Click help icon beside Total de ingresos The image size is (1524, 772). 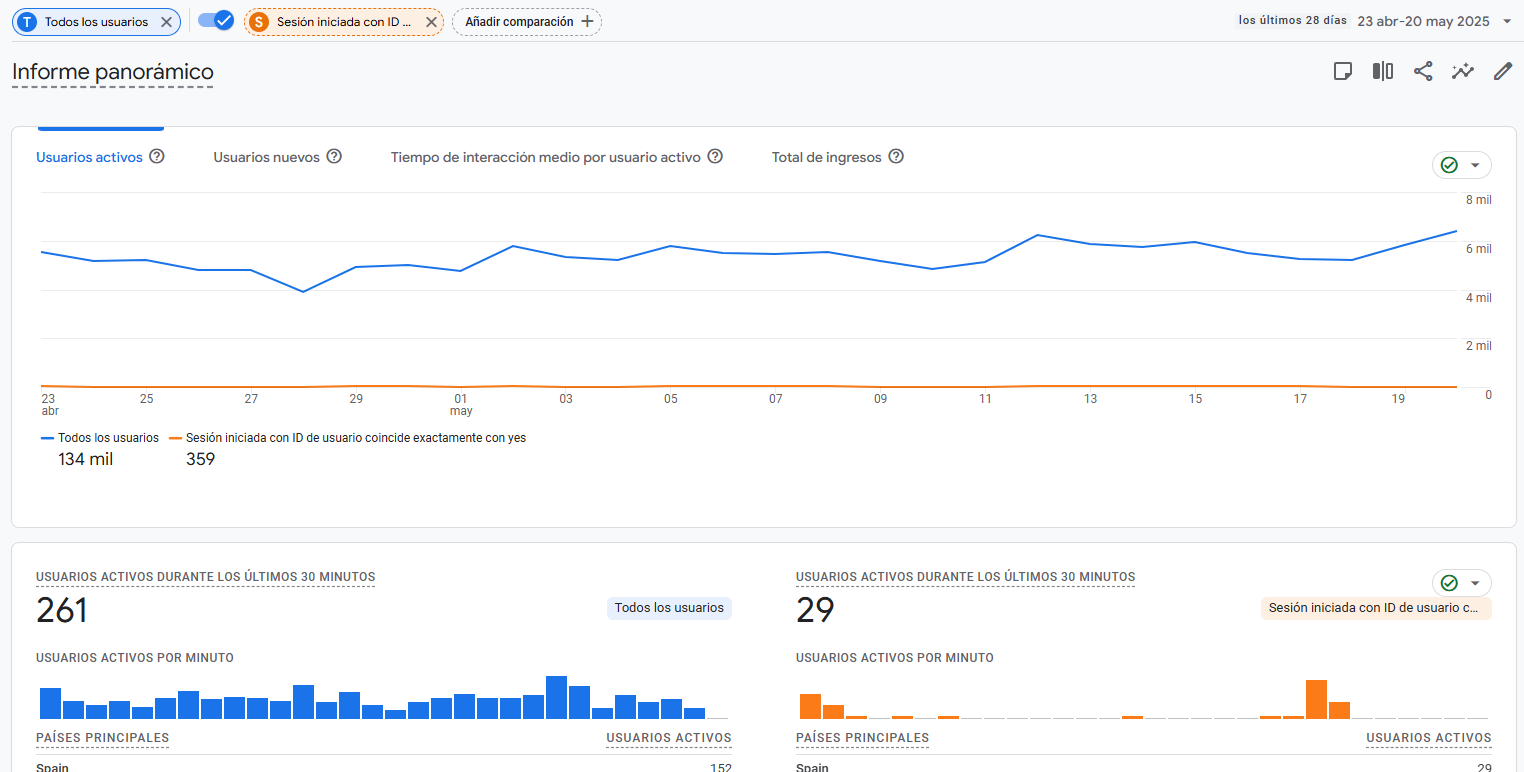(896, 157)
